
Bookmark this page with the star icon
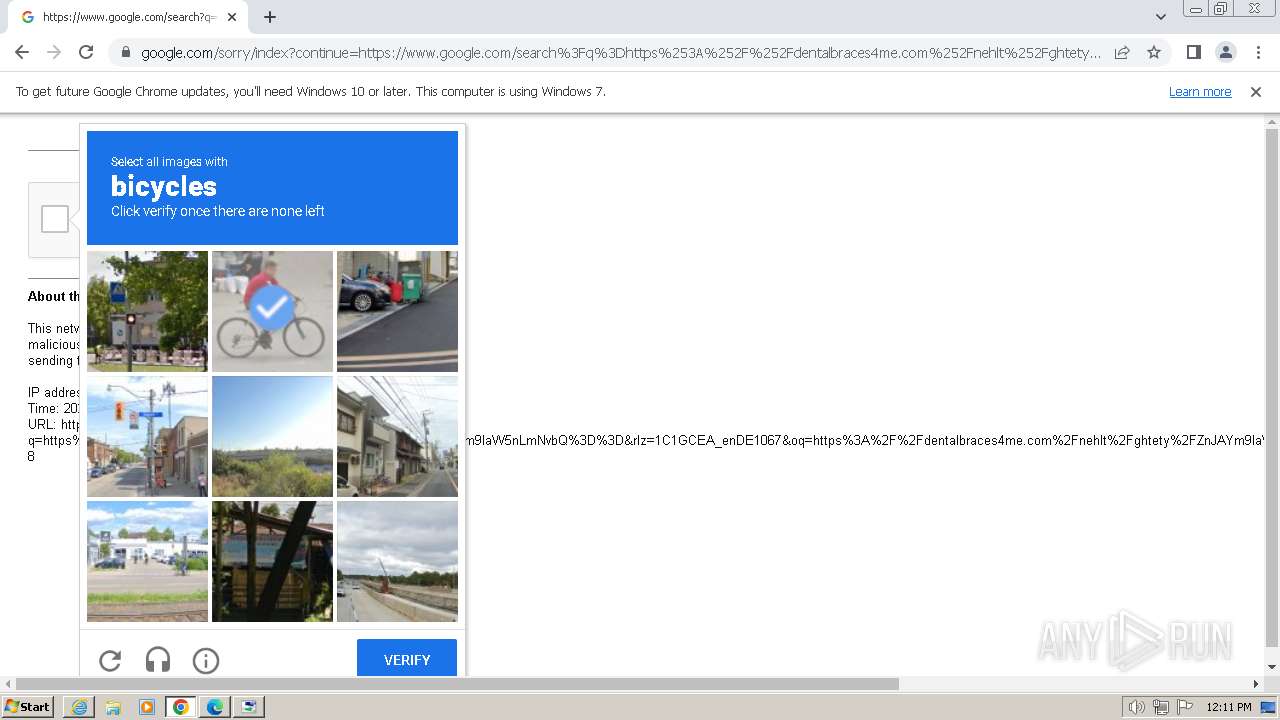coord(1154,52)
